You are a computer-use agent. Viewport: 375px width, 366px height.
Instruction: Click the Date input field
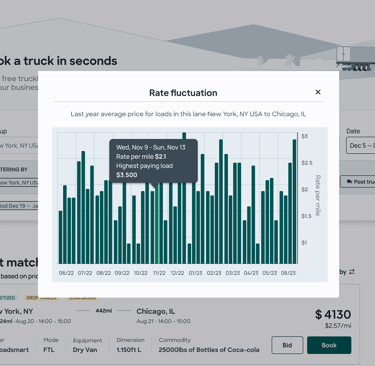[x=361, y=146]
